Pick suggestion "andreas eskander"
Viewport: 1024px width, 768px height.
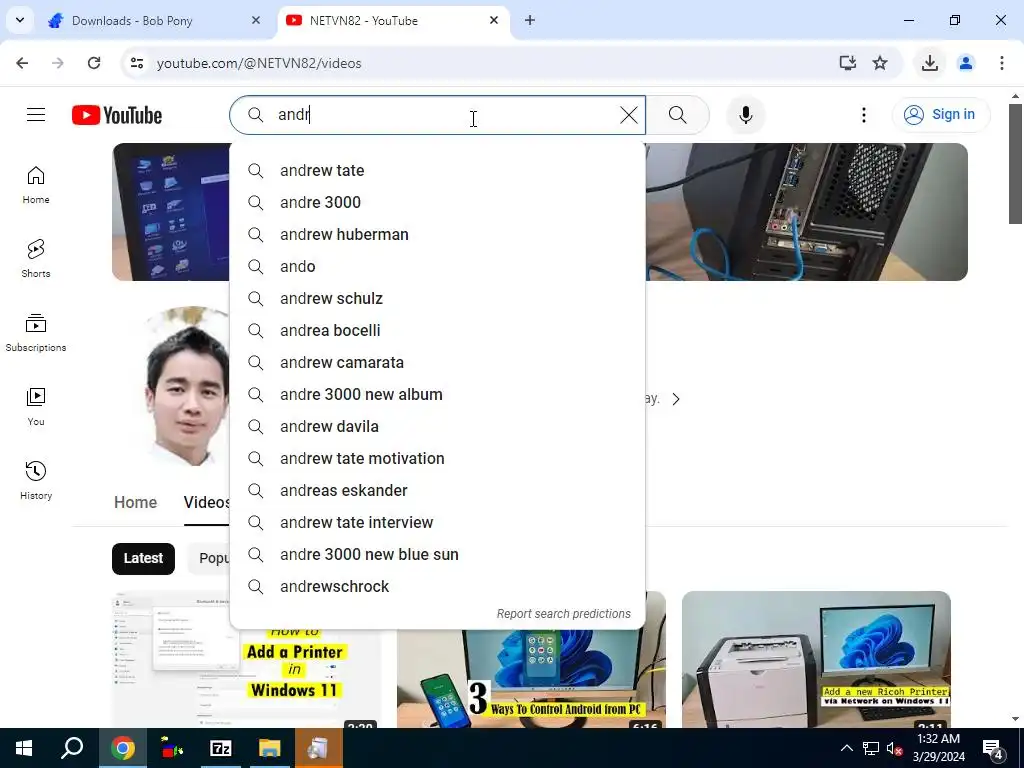[x=437, y=490]
